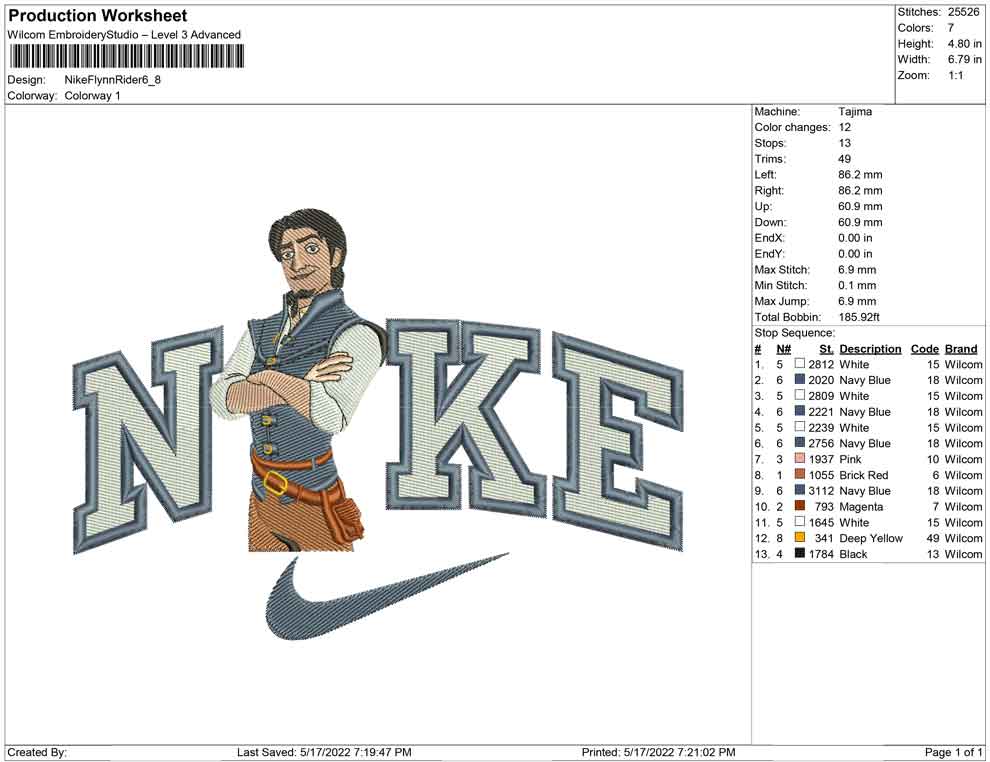Click the embroidered letter K

[465, 417]
